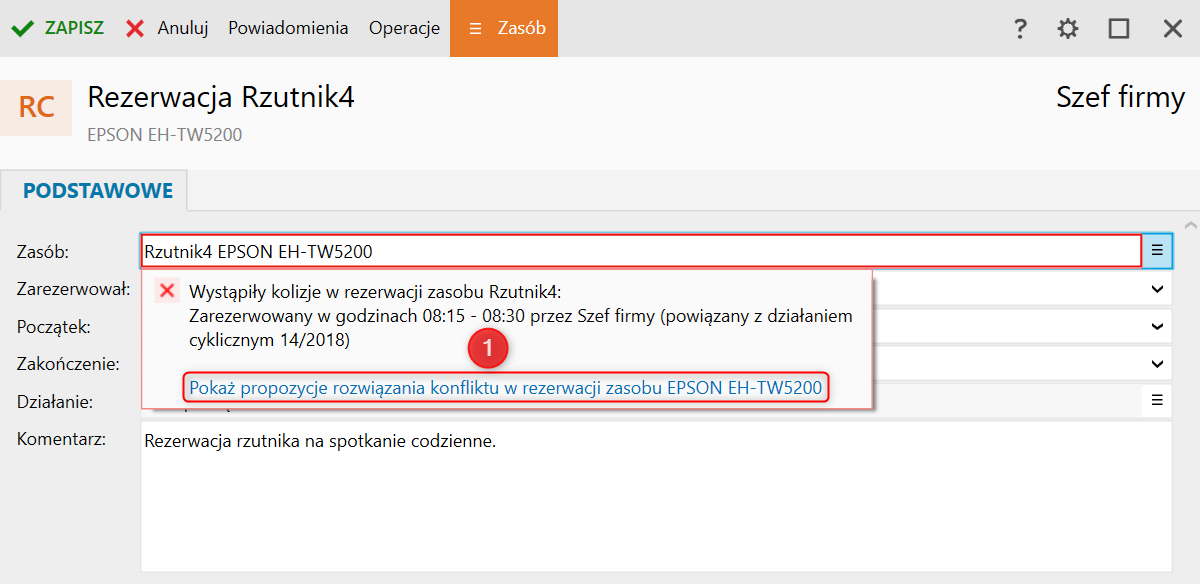Click the red step marker number 1
The height and width of the screenshot is (584, 1200).
tap(489, 349)
